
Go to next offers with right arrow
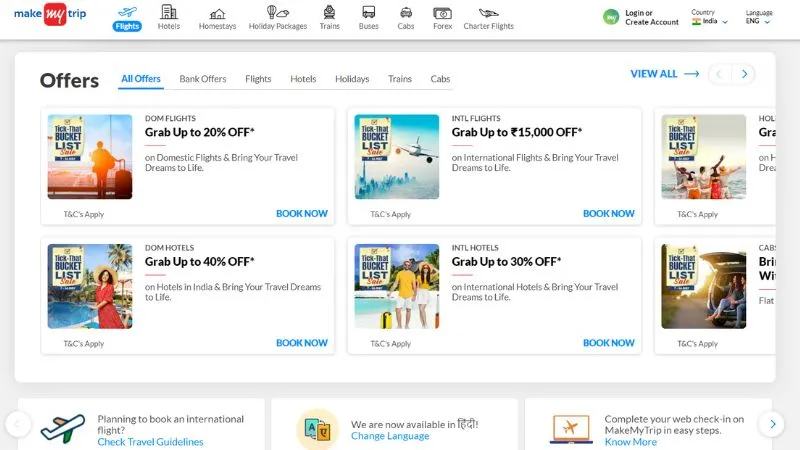point(744,74)
